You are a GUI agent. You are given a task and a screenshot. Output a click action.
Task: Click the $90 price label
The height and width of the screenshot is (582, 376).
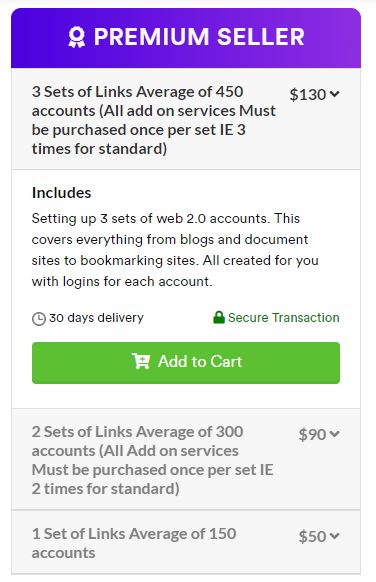(x=312, y=434)
